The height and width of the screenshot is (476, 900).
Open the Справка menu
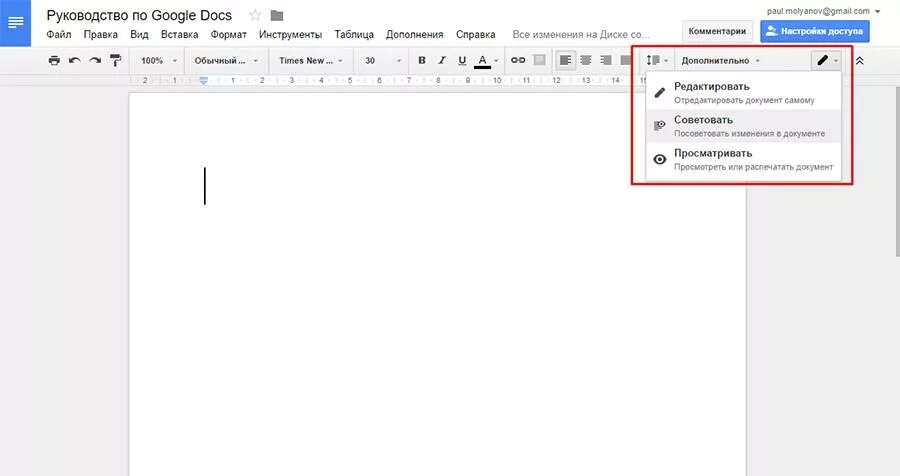[475, 34]
